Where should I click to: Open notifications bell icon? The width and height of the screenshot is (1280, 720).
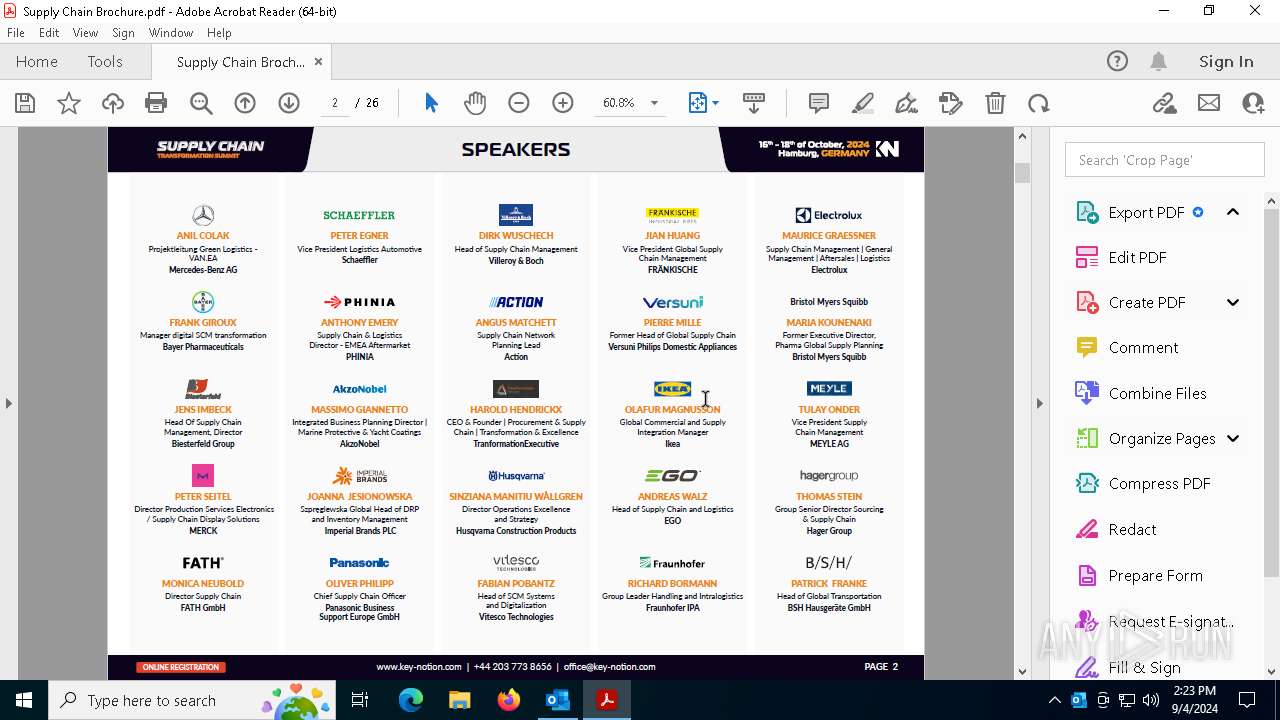click(x=1159, y=61)
